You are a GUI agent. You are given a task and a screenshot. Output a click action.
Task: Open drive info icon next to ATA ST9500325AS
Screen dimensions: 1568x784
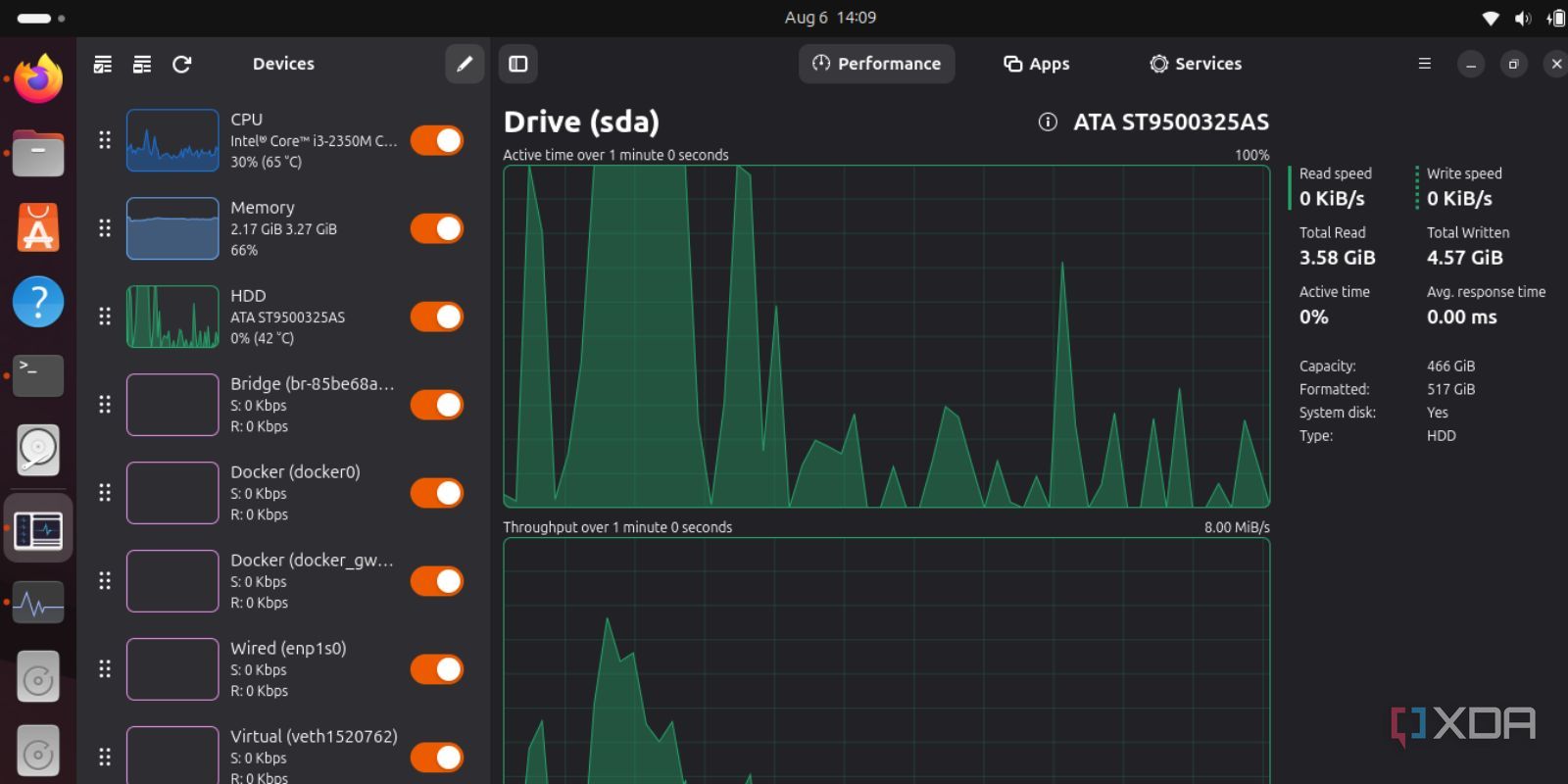1048,122
